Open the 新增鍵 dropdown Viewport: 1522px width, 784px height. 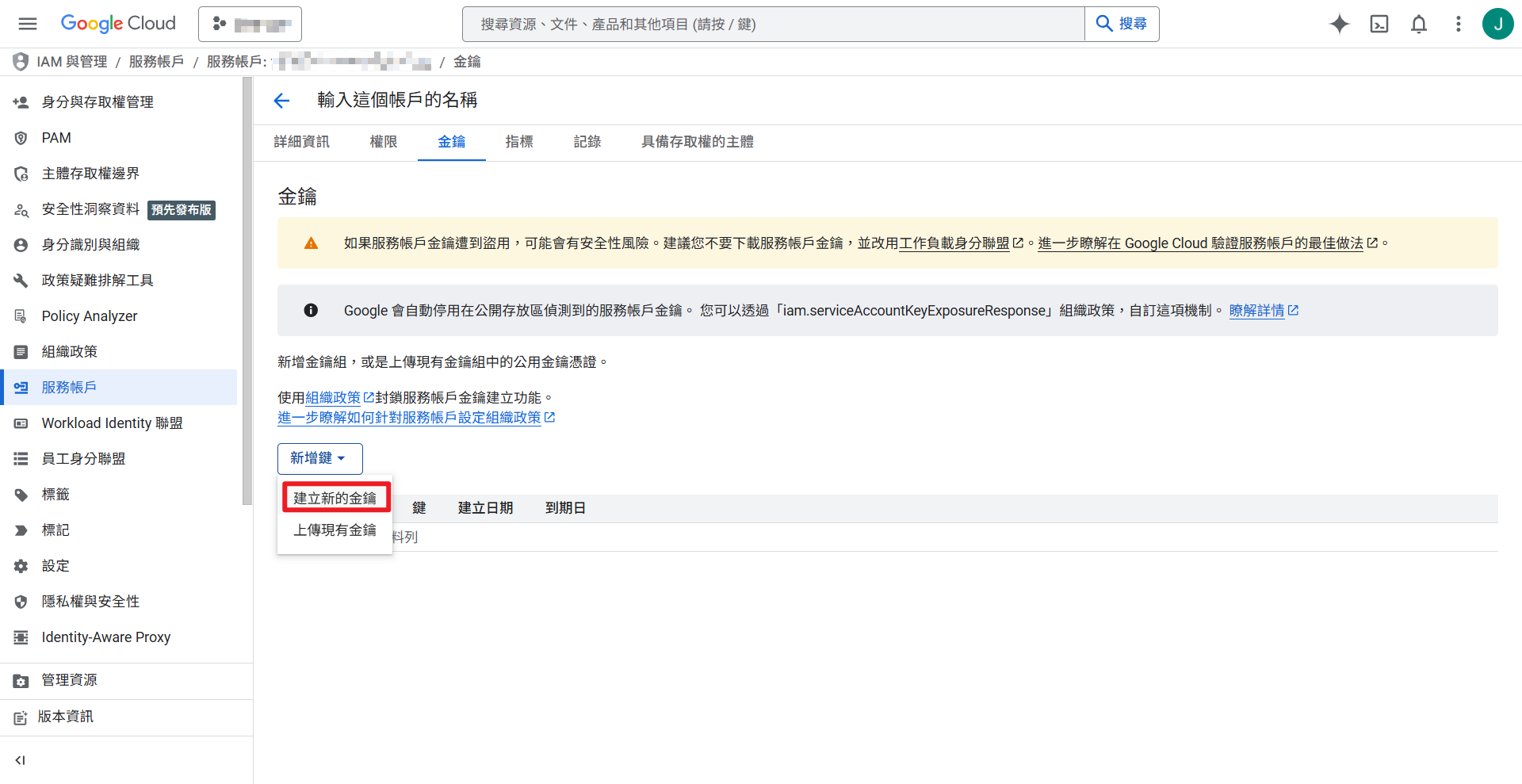point(319,458)
